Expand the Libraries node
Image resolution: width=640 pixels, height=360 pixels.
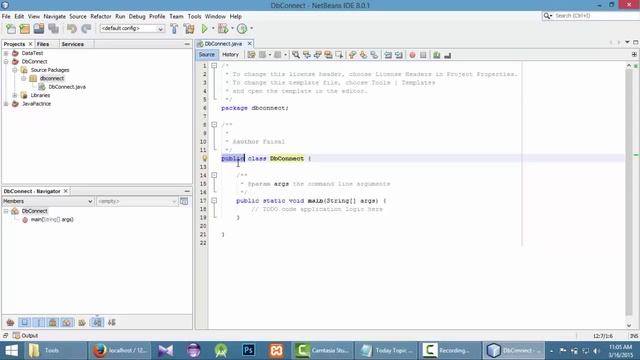pyautogui.click(x=15, y=95)
